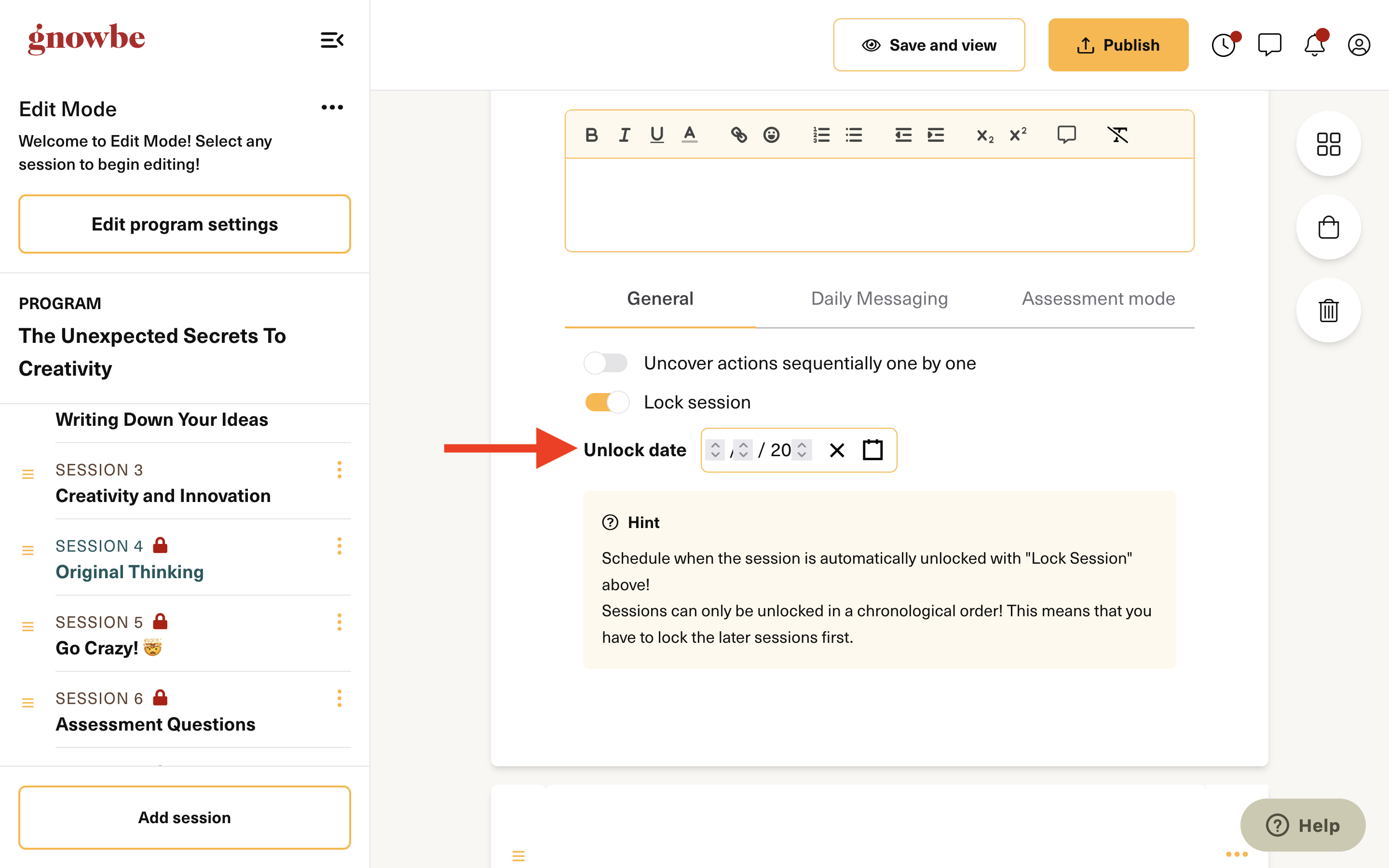The height and width of the screenshot is (868, 1389).
Task: Click the unlock date year stepper
Action: click(802, 449)
